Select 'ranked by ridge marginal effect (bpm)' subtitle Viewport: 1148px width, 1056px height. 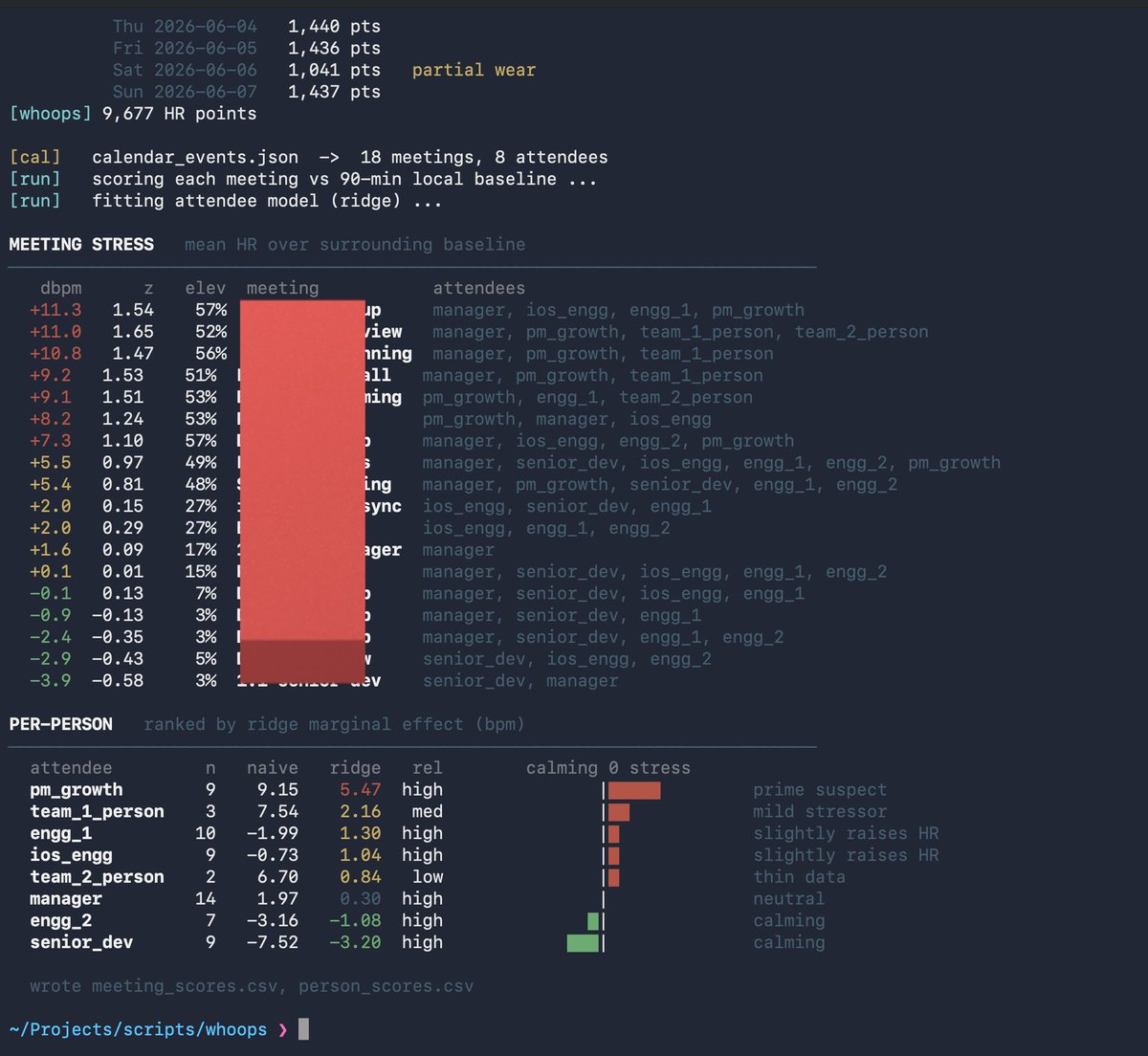(334, 724)
